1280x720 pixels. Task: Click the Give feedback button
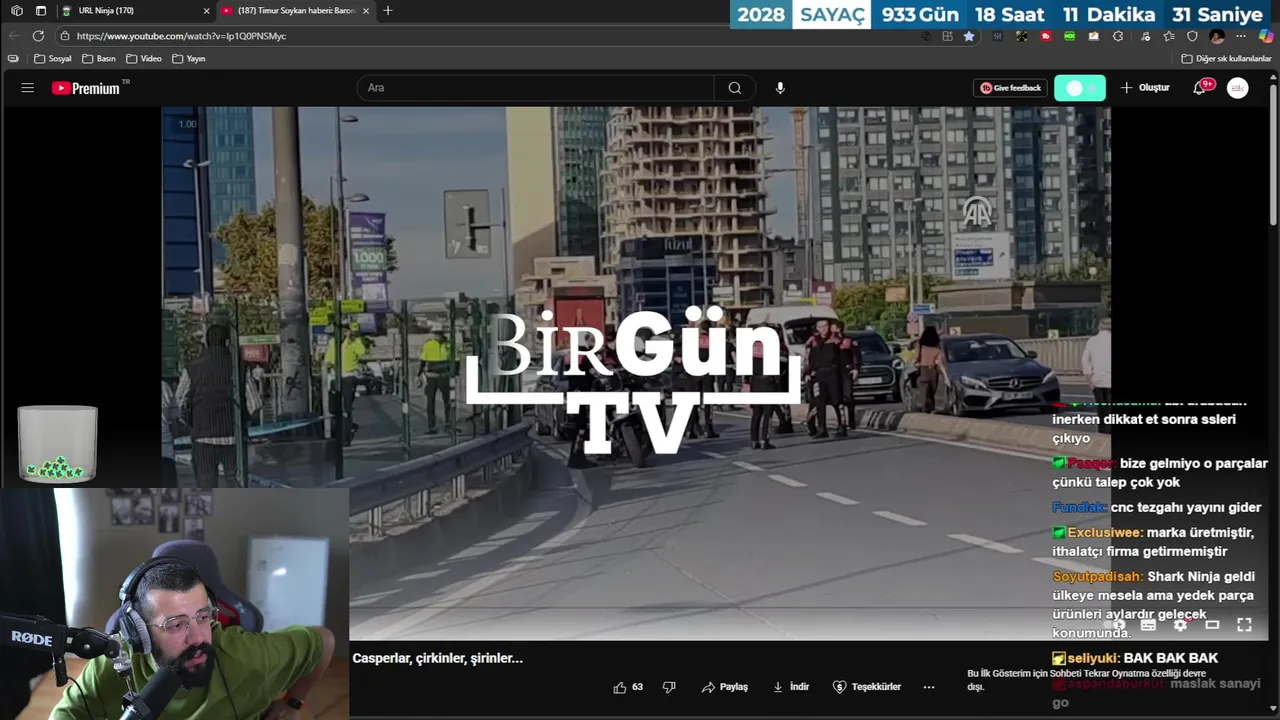coord(1010,88)
